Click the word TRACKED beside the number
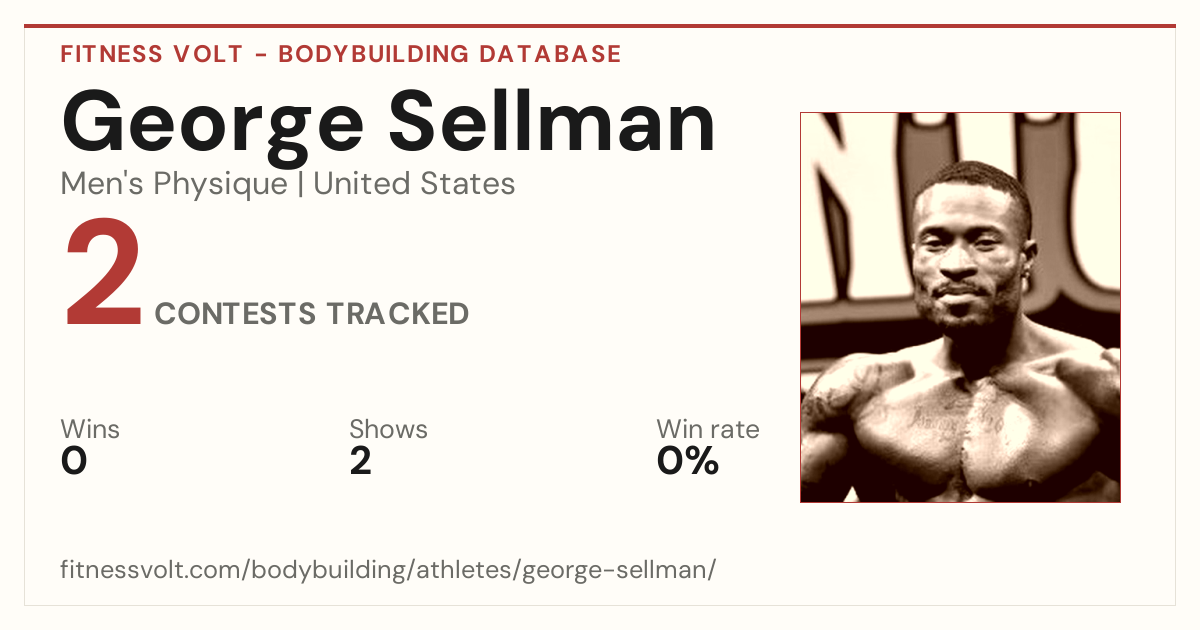 tap(397, 314)
